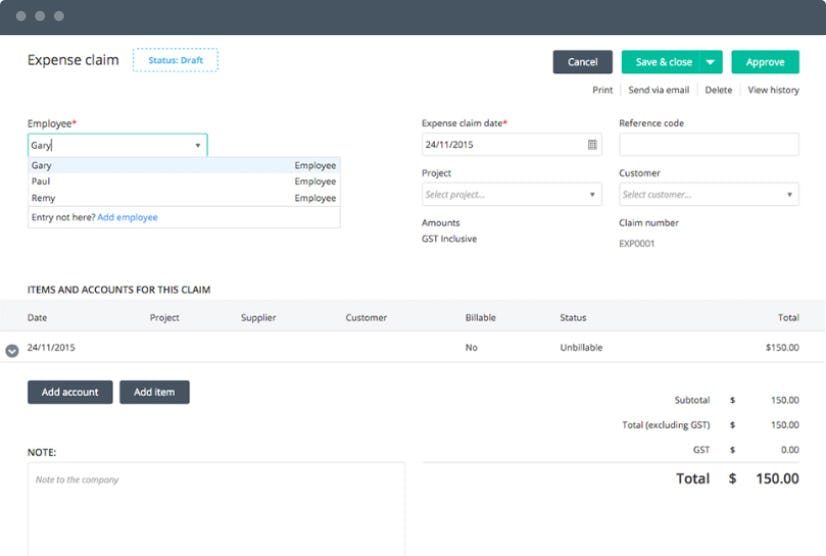Image resolution: width=826 pixels, height=556 pixels.
Task: Click the 24/11/2015 date in the claim row
Action: [51, 347]
